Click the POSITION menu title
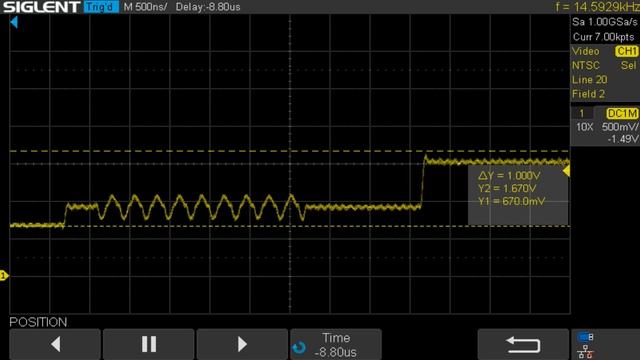The image size is (640, 360). pyautogui.click(x=38, y=322)
